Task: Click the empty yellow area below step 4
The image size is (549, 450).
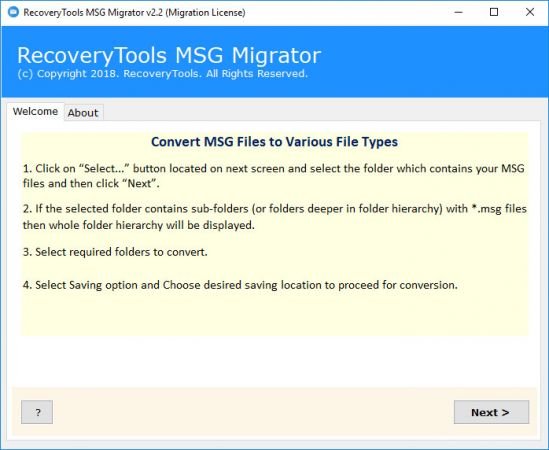Action: [x=275, y=314]
